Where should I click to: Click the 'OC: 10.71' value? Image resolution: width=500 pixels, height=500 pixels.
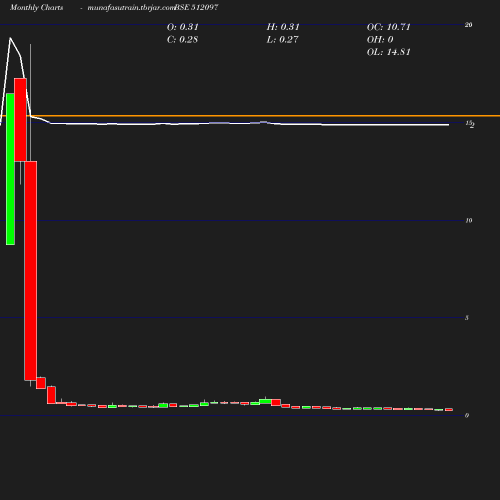389,27
